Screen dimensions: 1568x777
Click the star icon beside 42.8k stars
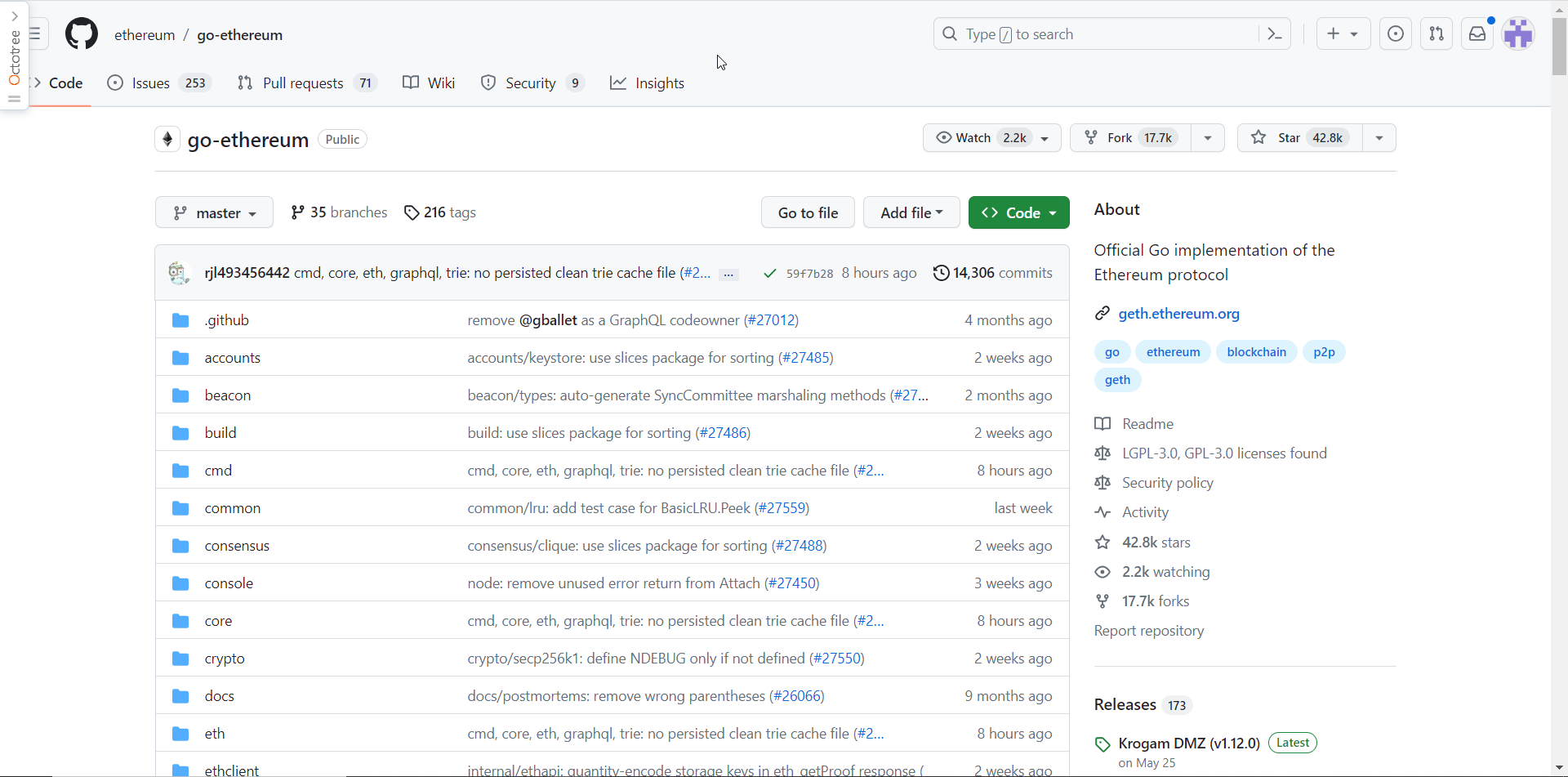point(1102,543)
